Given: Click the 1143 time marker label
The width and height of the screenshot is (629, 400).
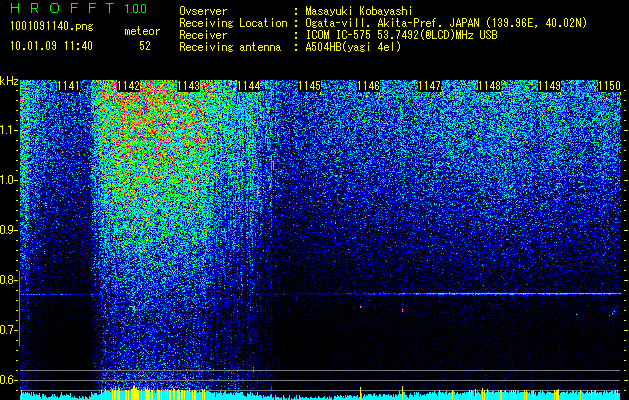Looking at the screenshot, I should pyautogui.click(x=189, y=86).
